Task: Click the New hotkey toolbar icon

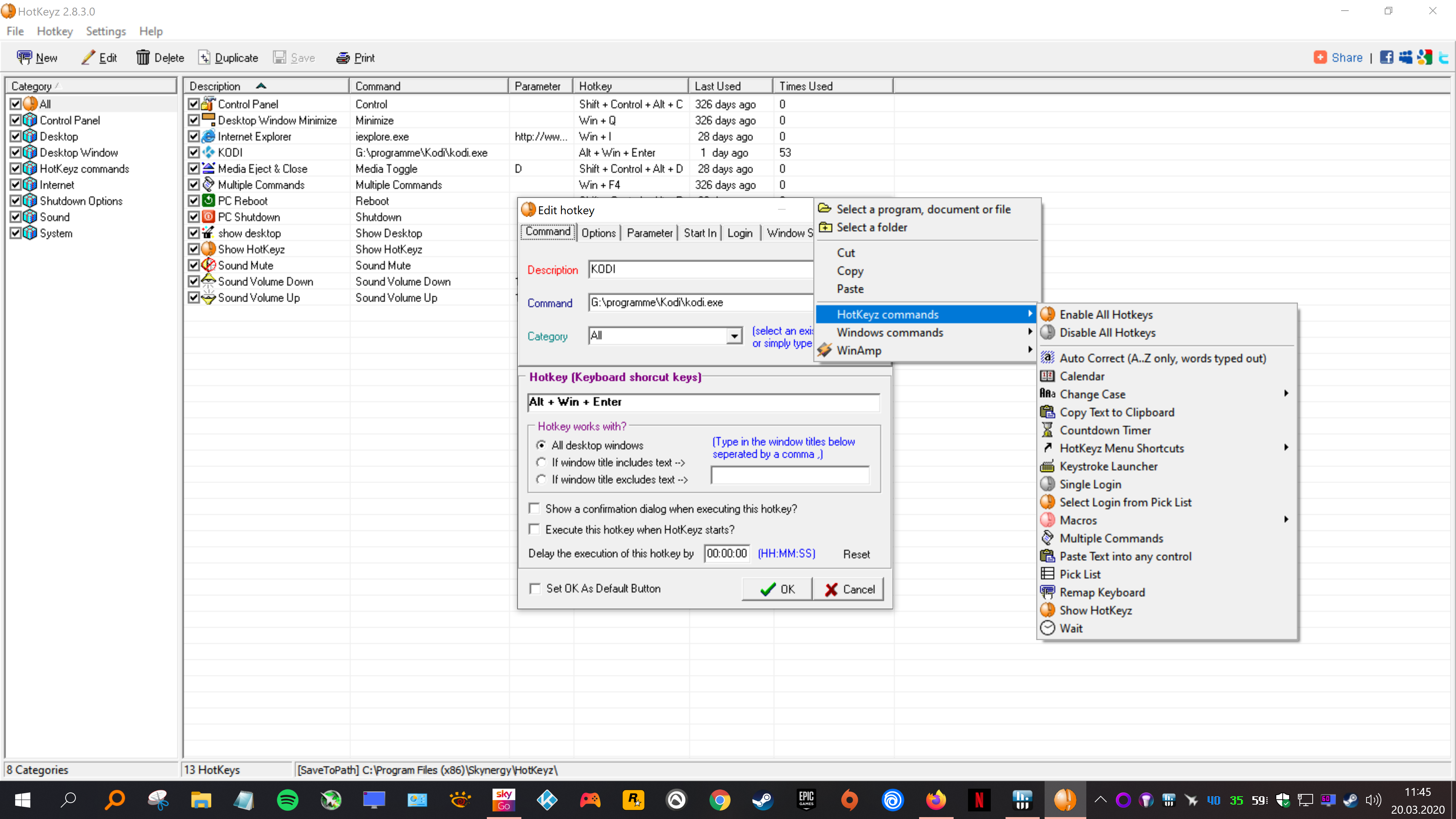Action: 24,58
